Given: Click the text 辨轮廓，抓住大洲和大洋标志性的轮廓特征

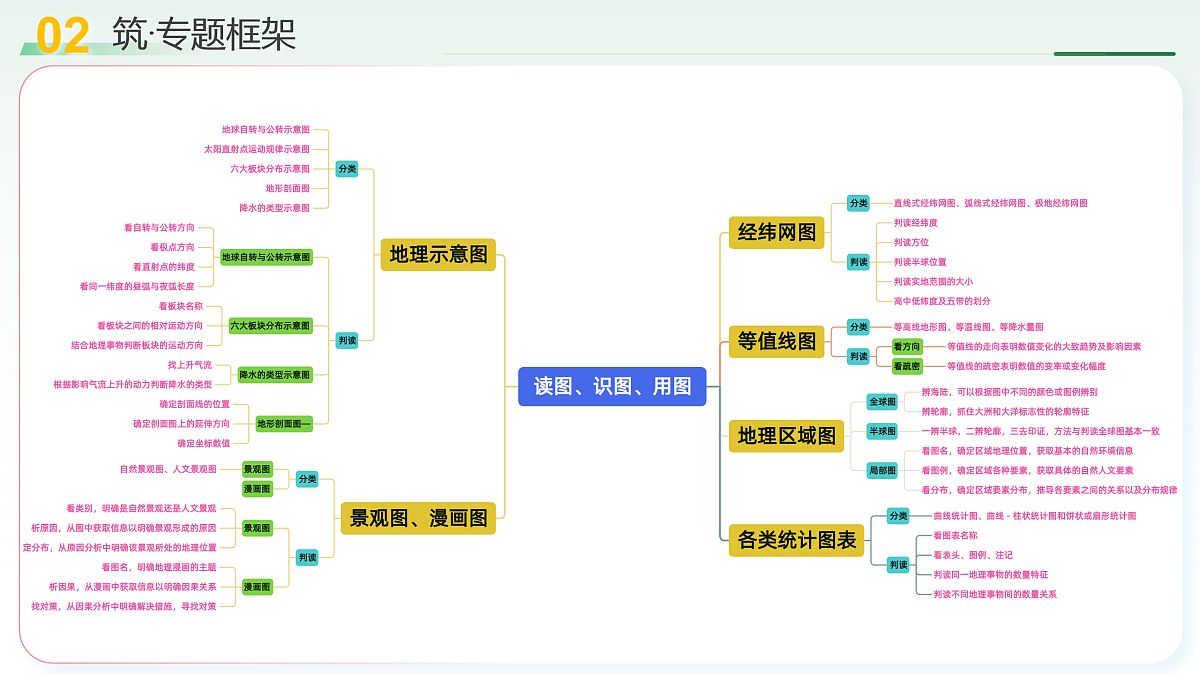Looking at the screenshot, I should point(1005,412).
